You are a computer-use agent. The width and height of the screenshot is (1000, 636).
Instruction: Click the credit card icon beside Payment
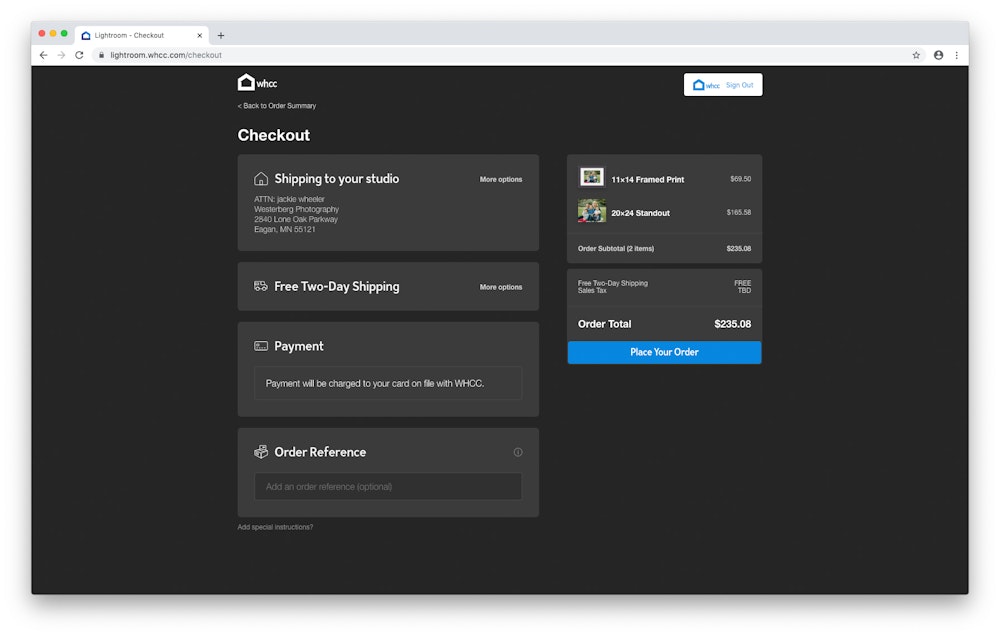click(x=261, y=346)
